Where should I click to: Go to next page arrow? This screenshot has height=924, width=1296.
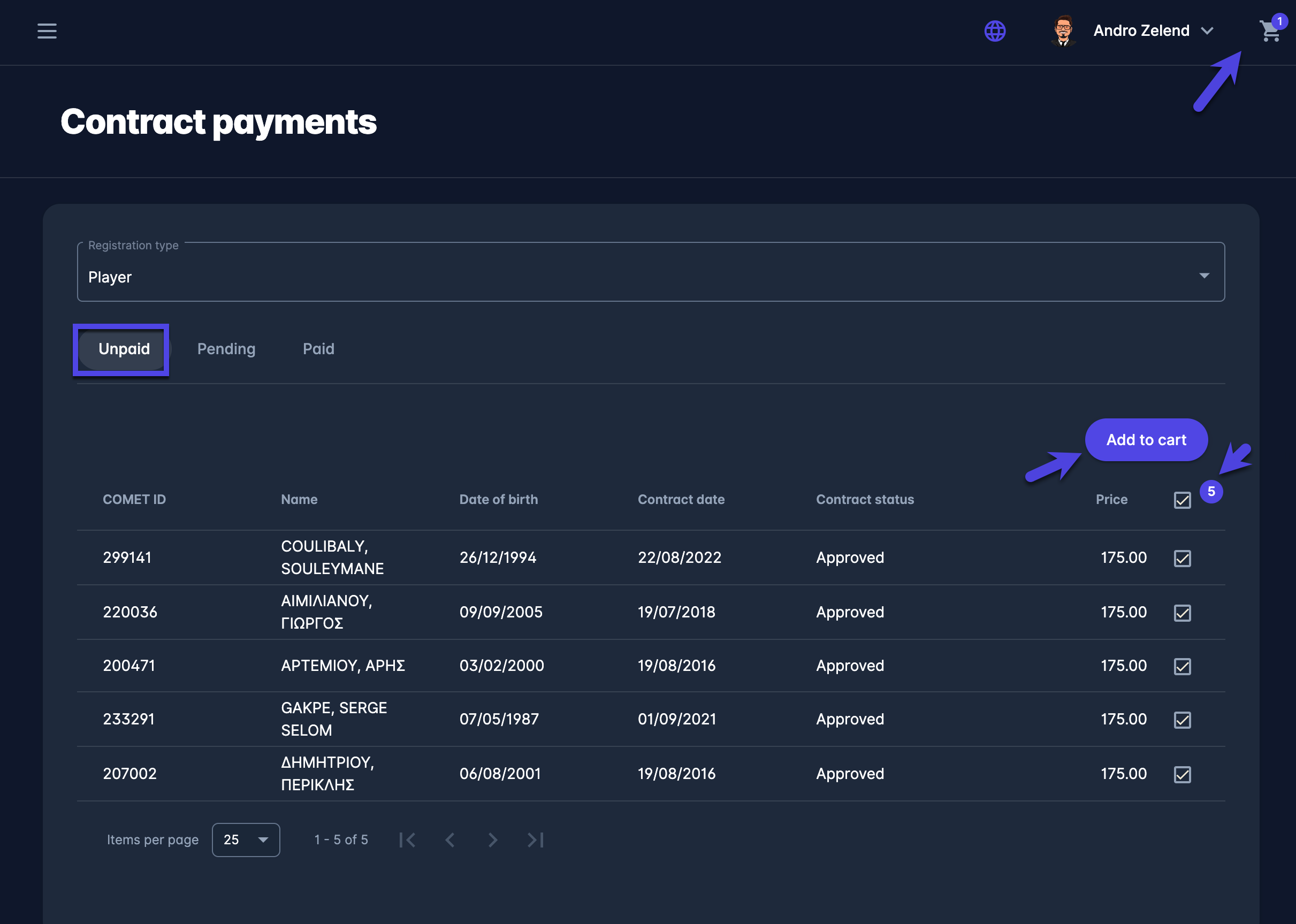point(493,840)
